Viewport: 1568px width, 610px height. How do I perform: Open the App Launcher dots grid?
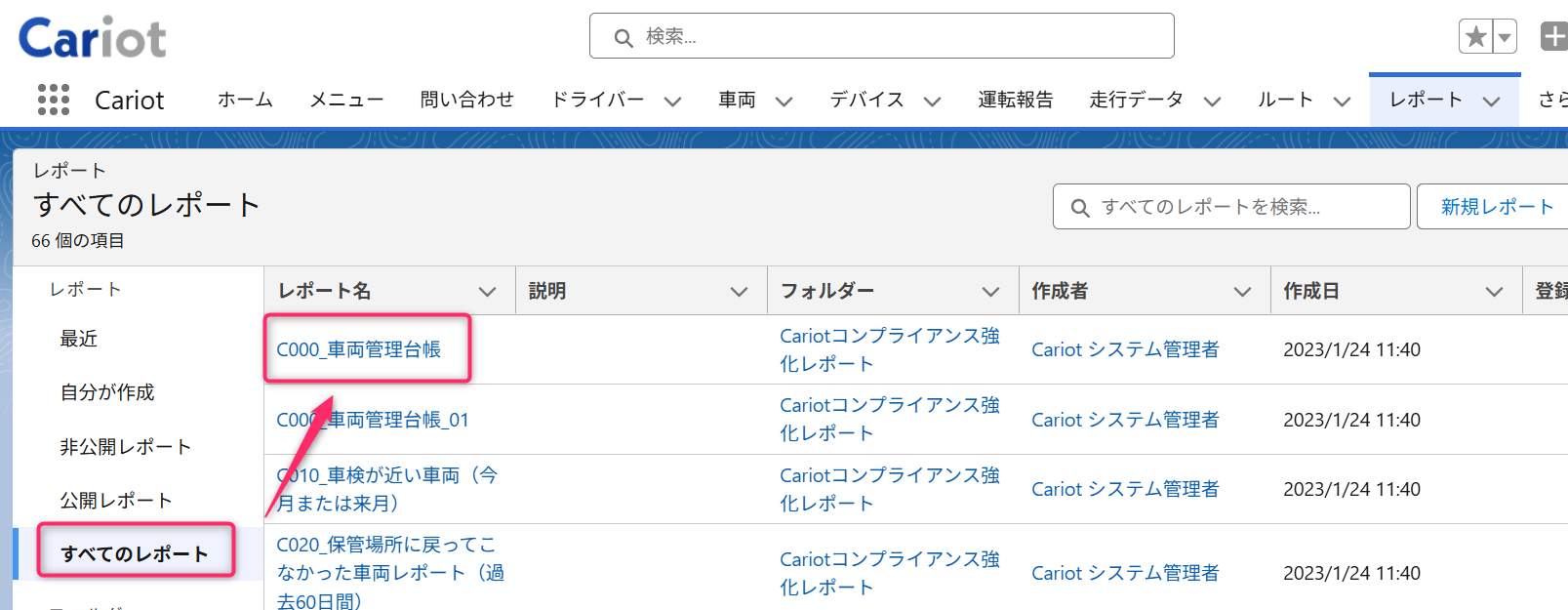click(54, 100)
